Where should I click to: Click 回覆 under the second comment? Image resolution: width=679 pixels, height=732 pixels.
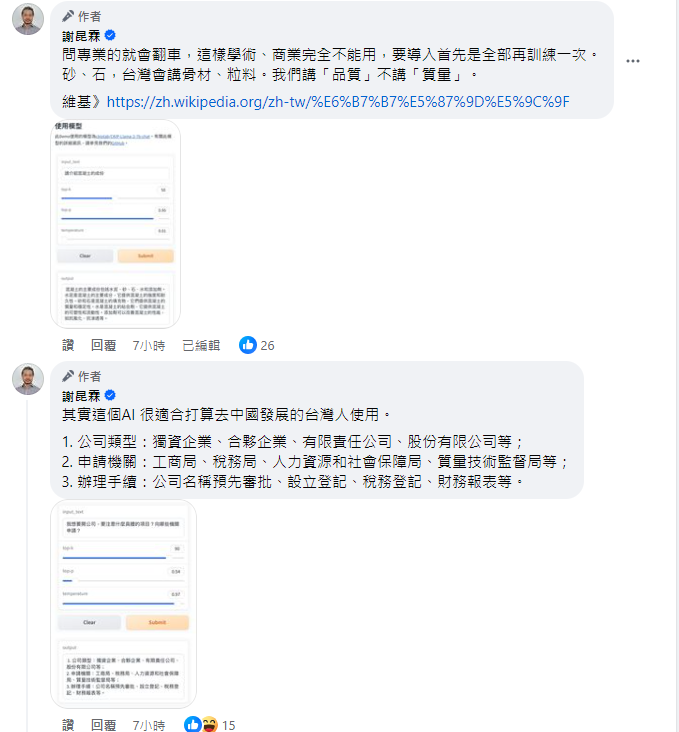coord(103,725)
